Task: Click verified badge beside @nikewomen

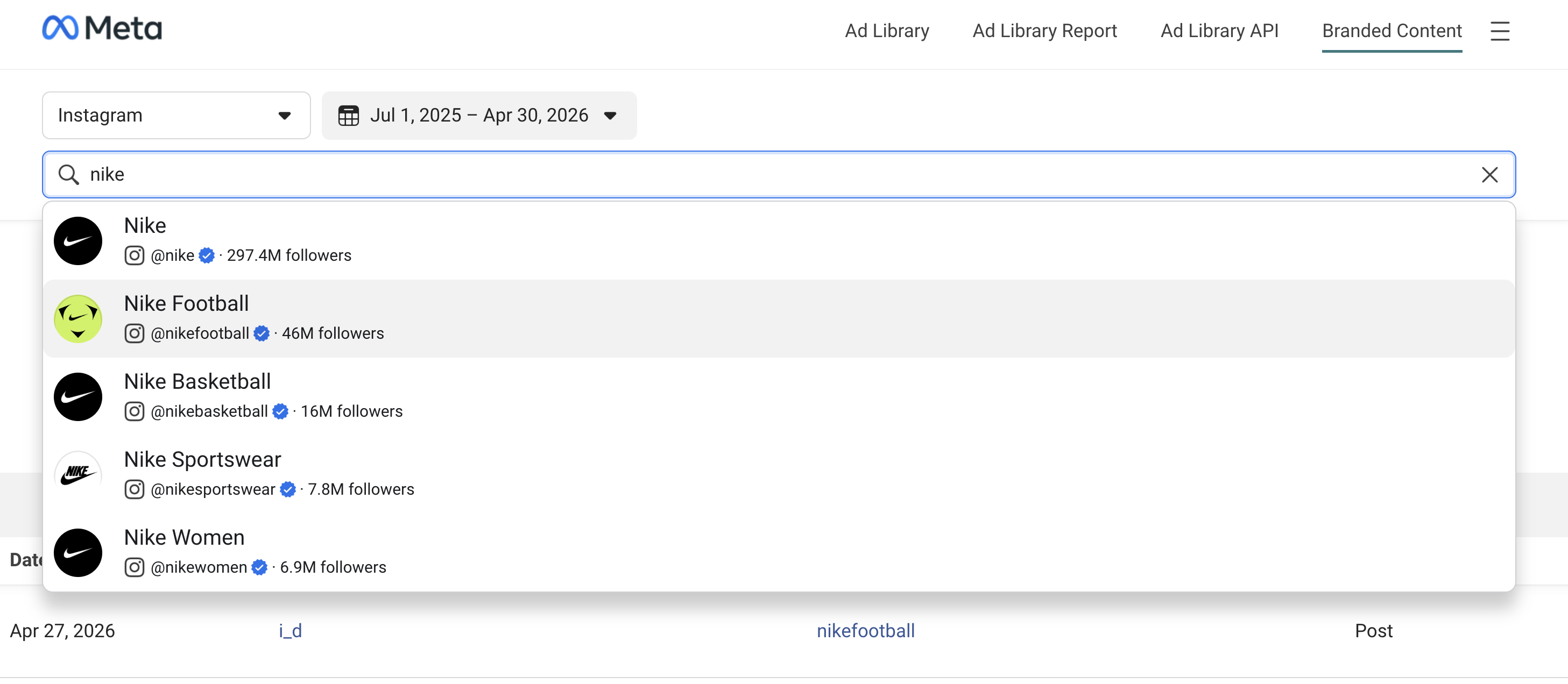Action: pos(259,567)
